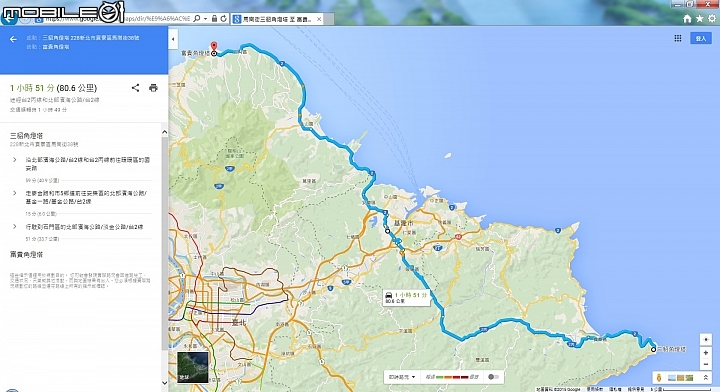720x392 pixels.
Task: Close the Google Maps browser tab
Action: click(x=319, y=19)
